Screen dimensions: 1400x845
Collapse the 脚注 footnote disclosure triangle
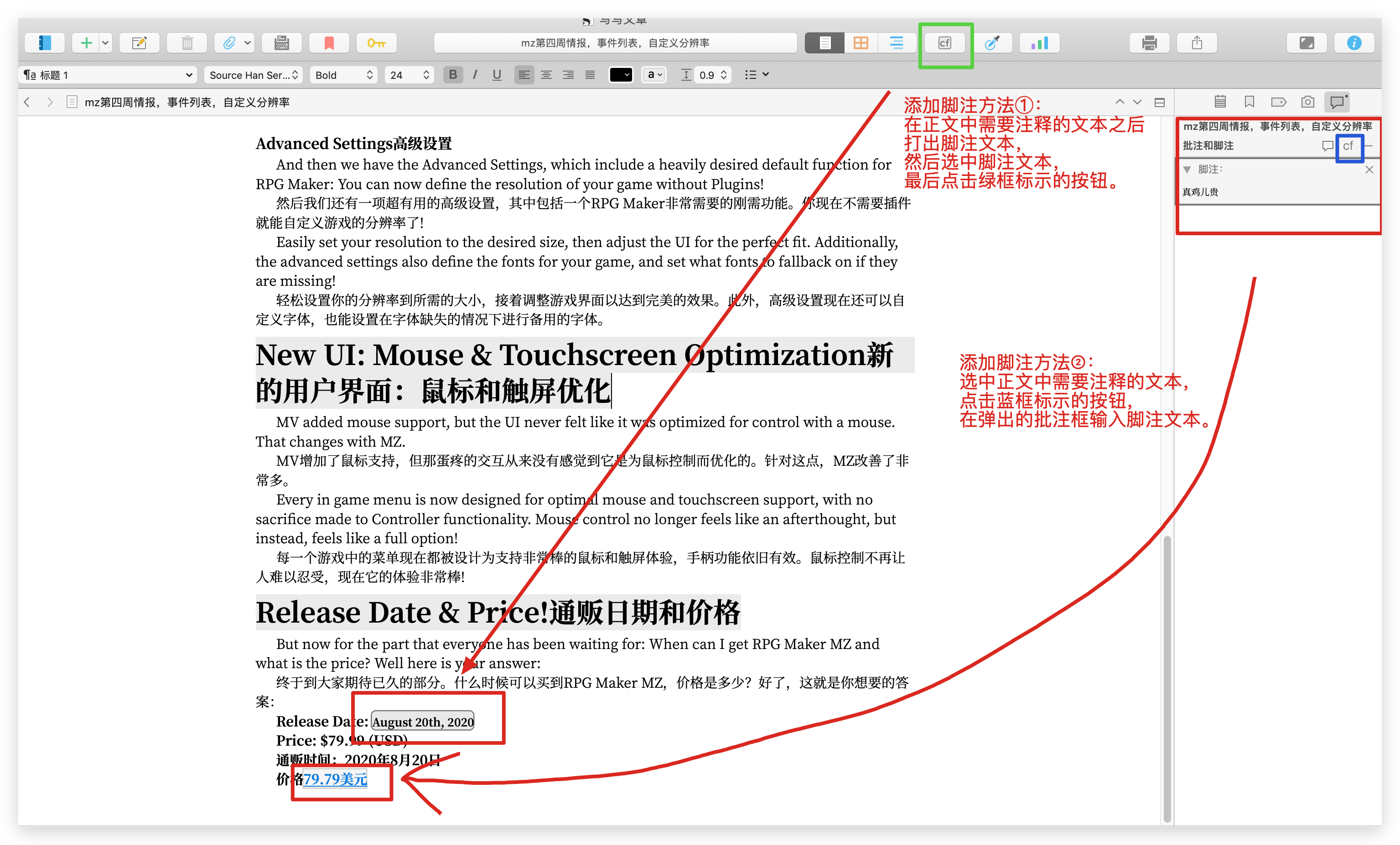pos(1187,169)
